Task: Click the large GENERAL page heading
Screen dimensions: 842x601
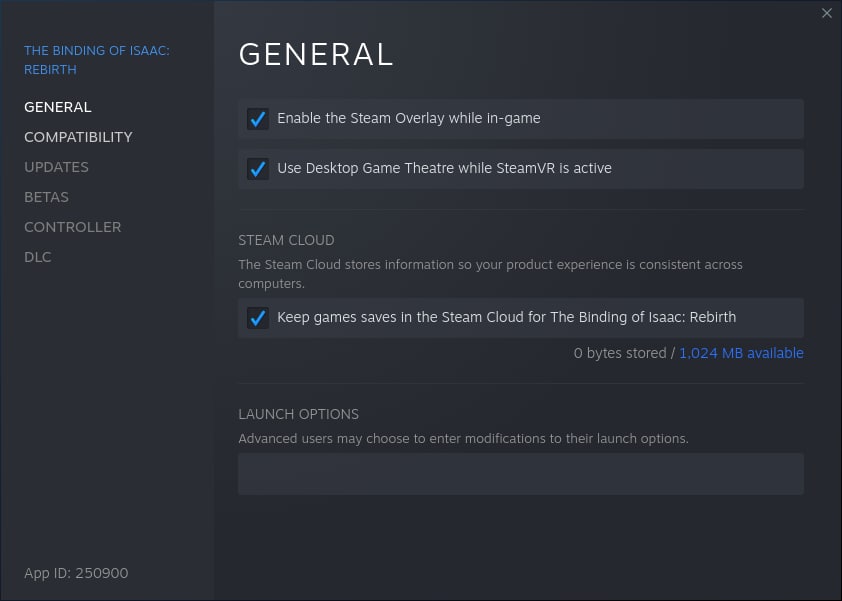Action: coord(316,54)
